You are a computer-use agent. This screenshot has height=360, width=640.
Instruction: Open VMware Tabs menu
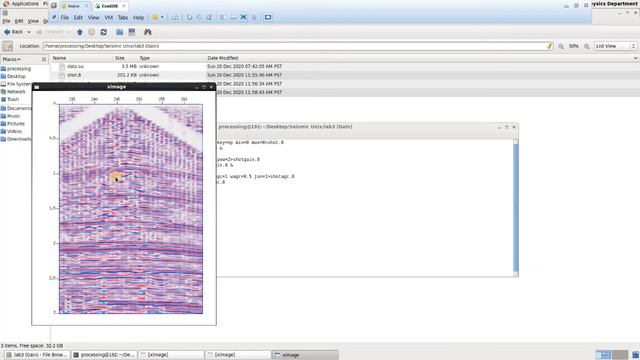point(122,18)
